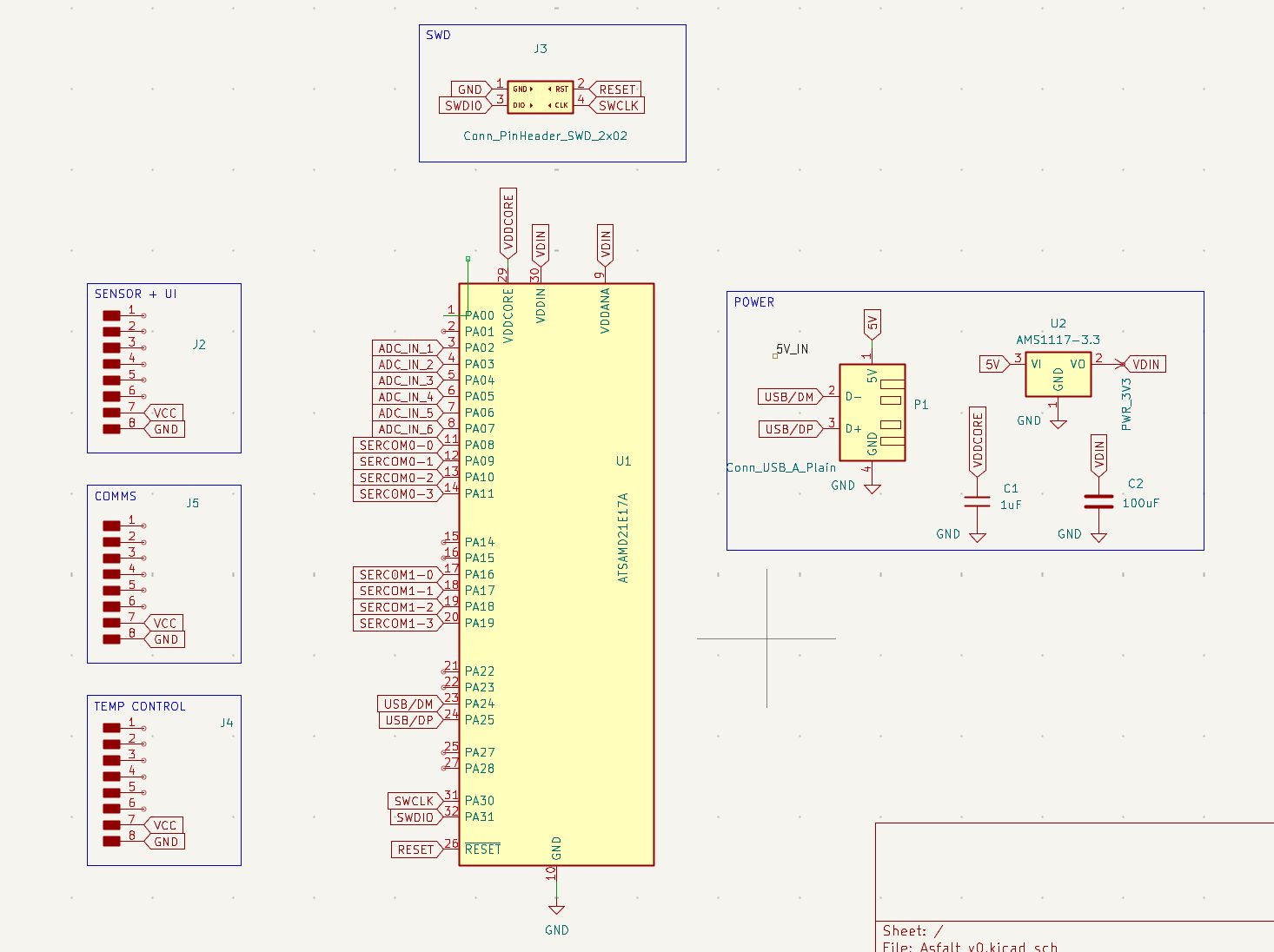Select pin 1 pad on SENSOR + UI connector J2
1274x952 pixels.
tap(111, 317)
